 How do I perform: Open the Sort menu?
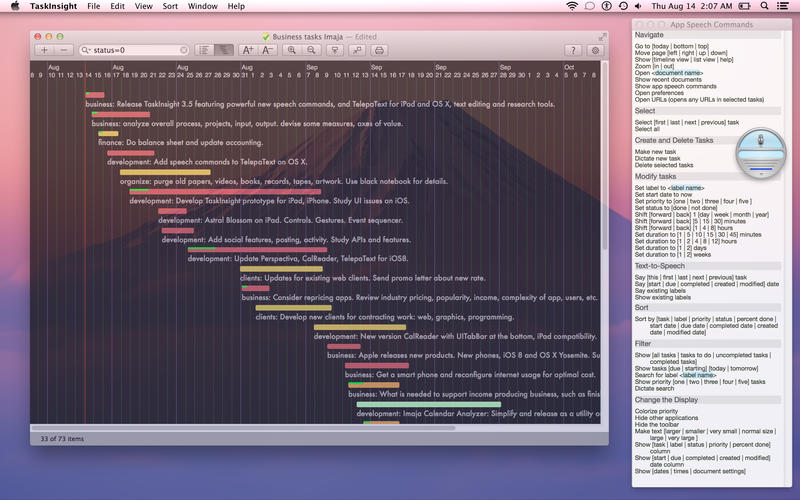(x=170, y=6)
